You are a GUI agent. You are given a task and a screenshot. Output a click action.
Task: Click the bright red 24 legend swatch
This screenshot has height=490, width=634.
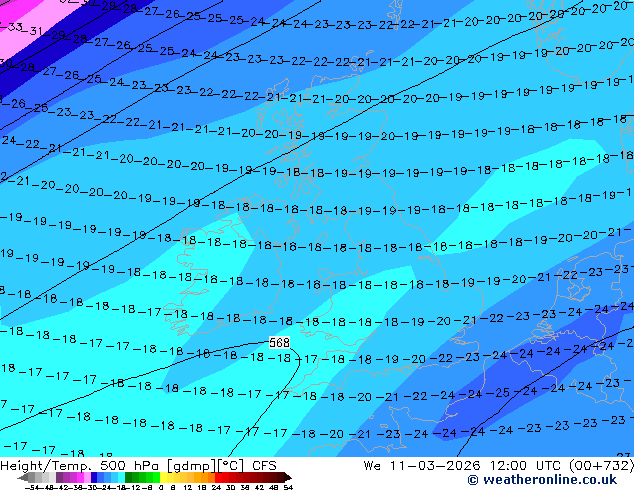tap(218, 477)
